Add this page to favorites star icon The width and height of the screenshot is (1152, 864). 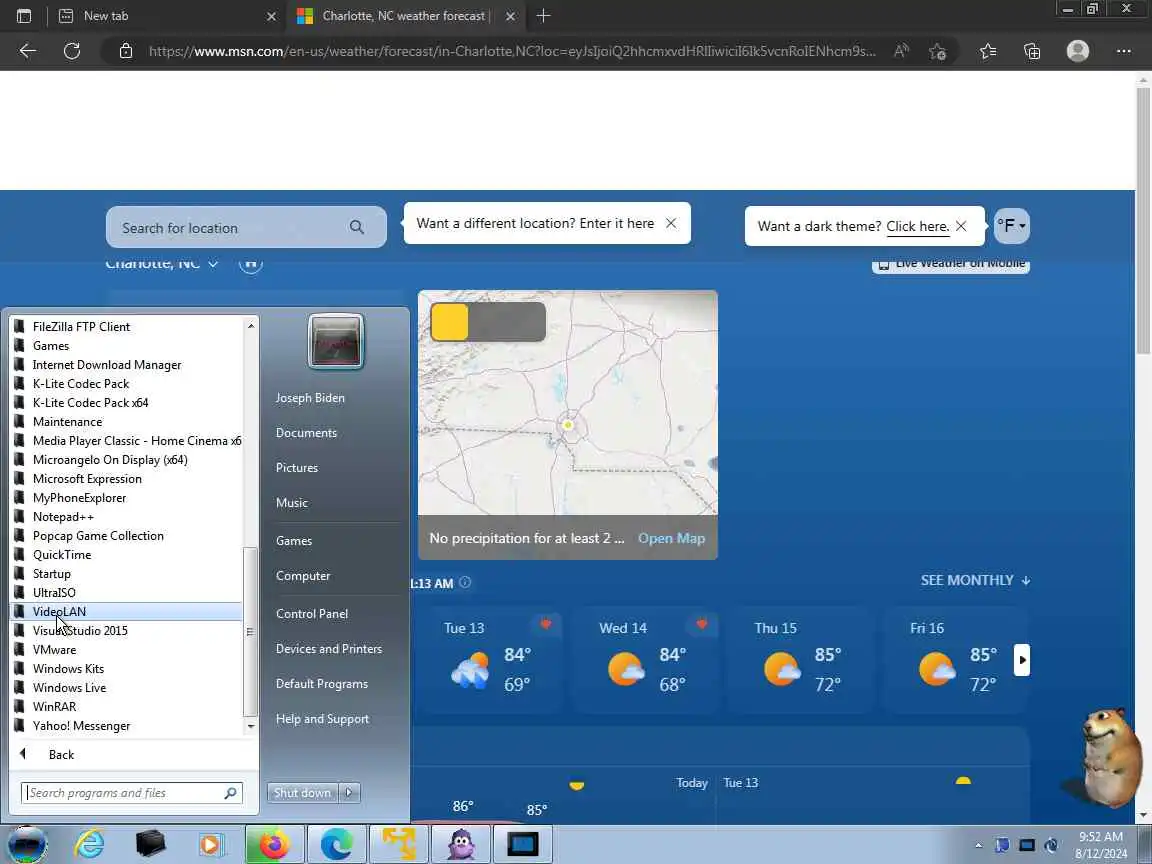937,51
